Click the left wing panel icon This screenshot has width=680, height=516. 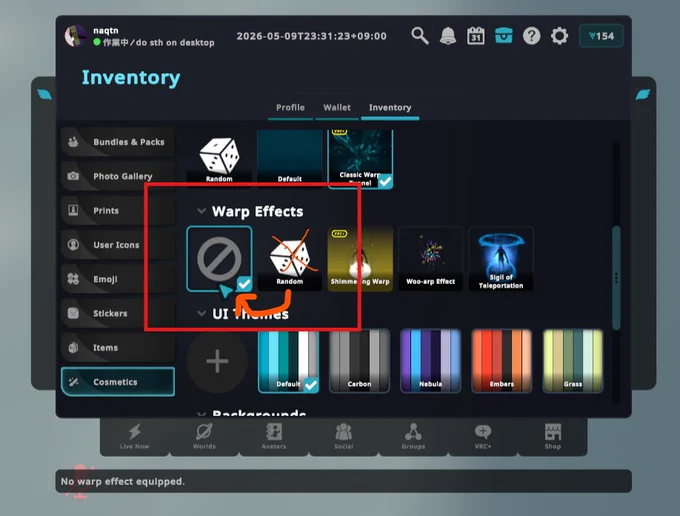(x=44, y=94)
